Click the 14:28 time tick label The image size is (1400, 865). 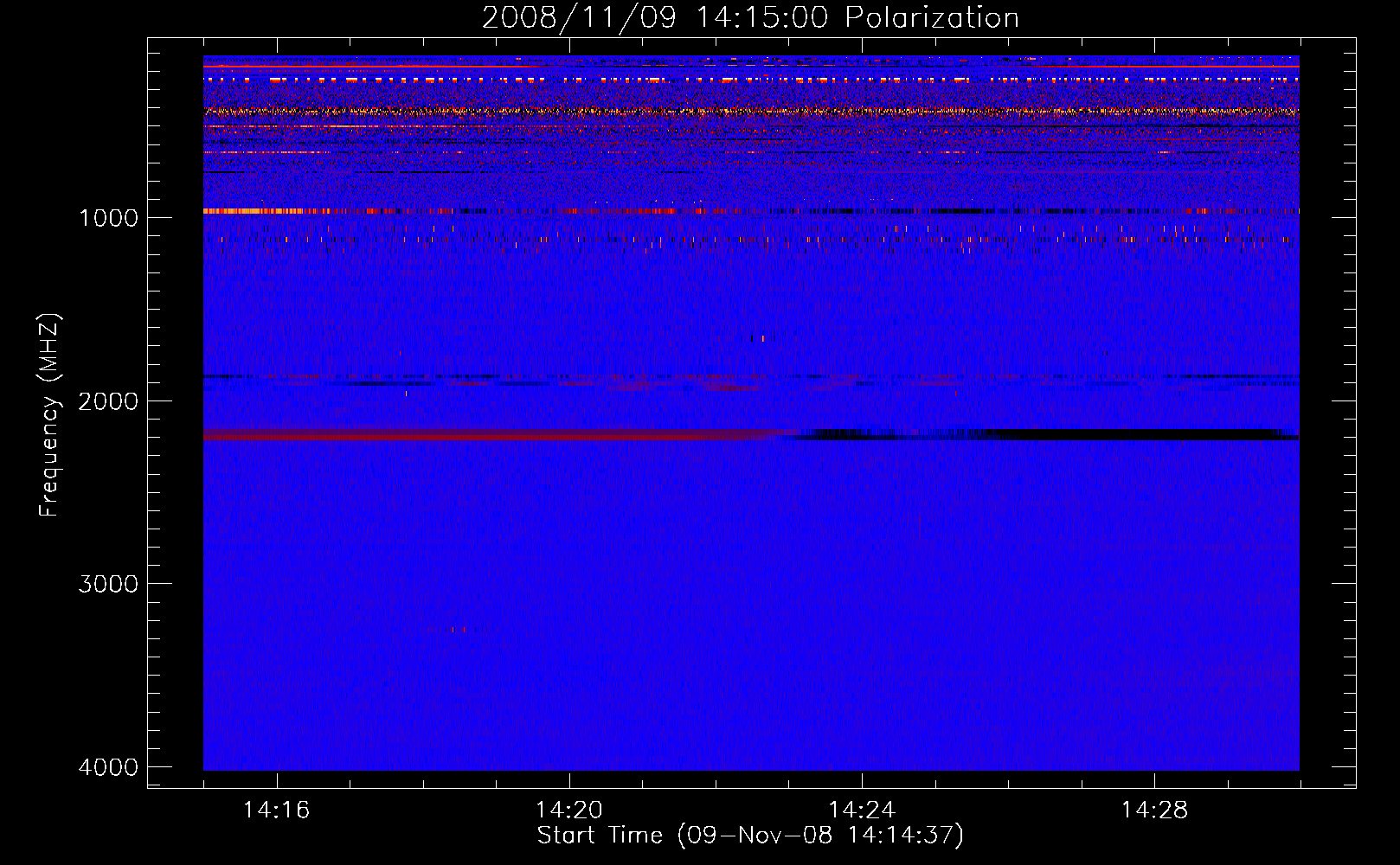(1154, 810)
